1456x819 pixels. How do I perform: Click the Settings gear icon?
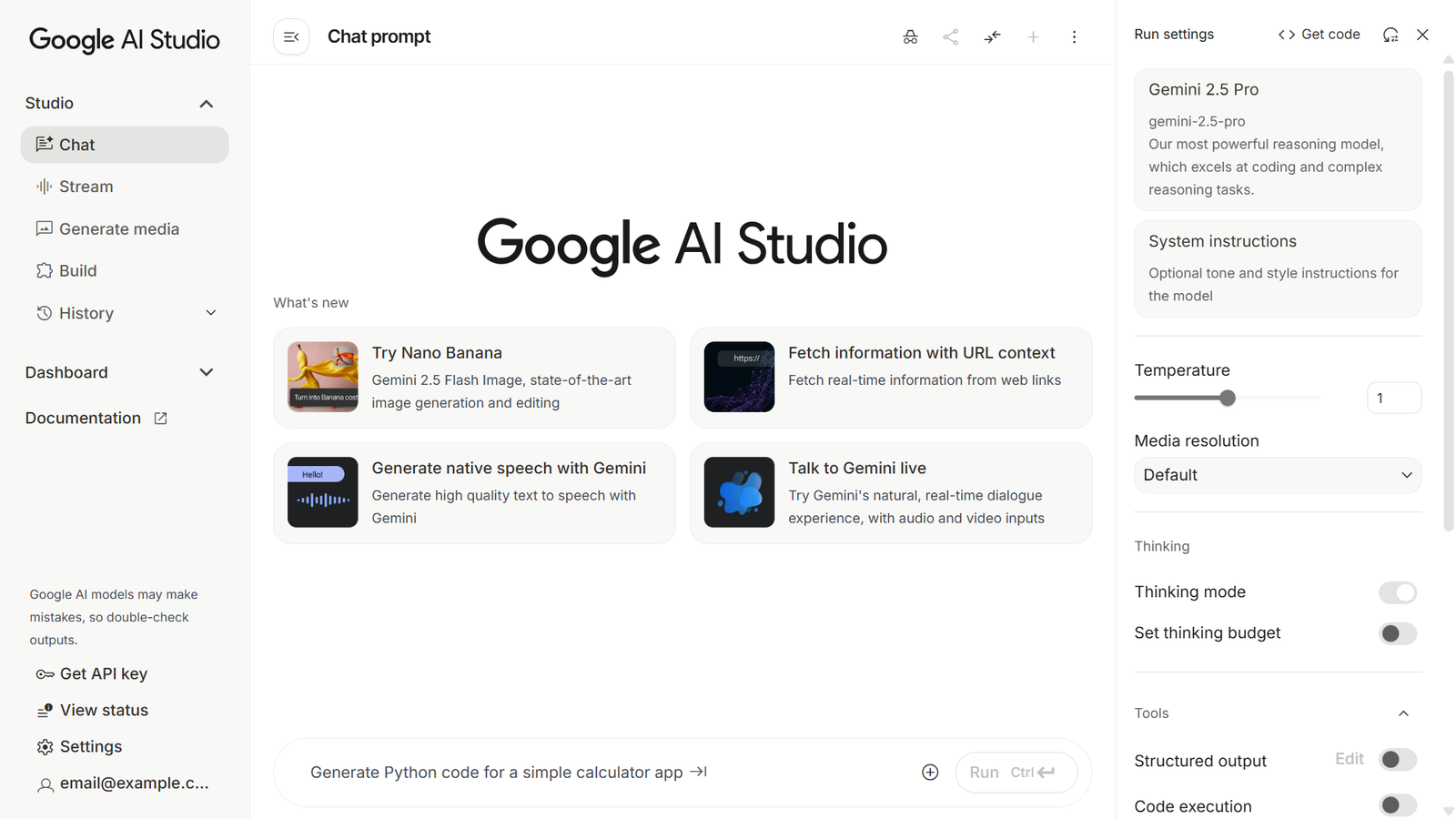tap(45, 747)
